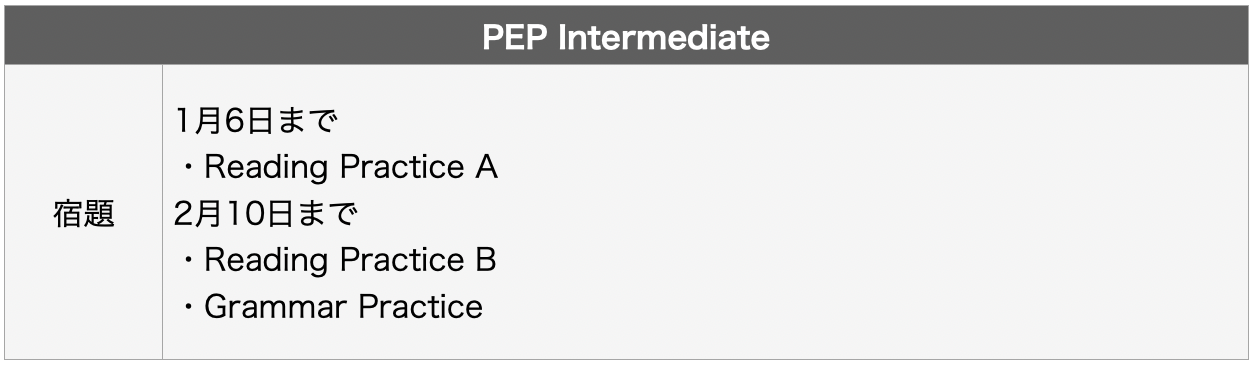
Task: Click the word PEP in the header
Action: [515, 37]
